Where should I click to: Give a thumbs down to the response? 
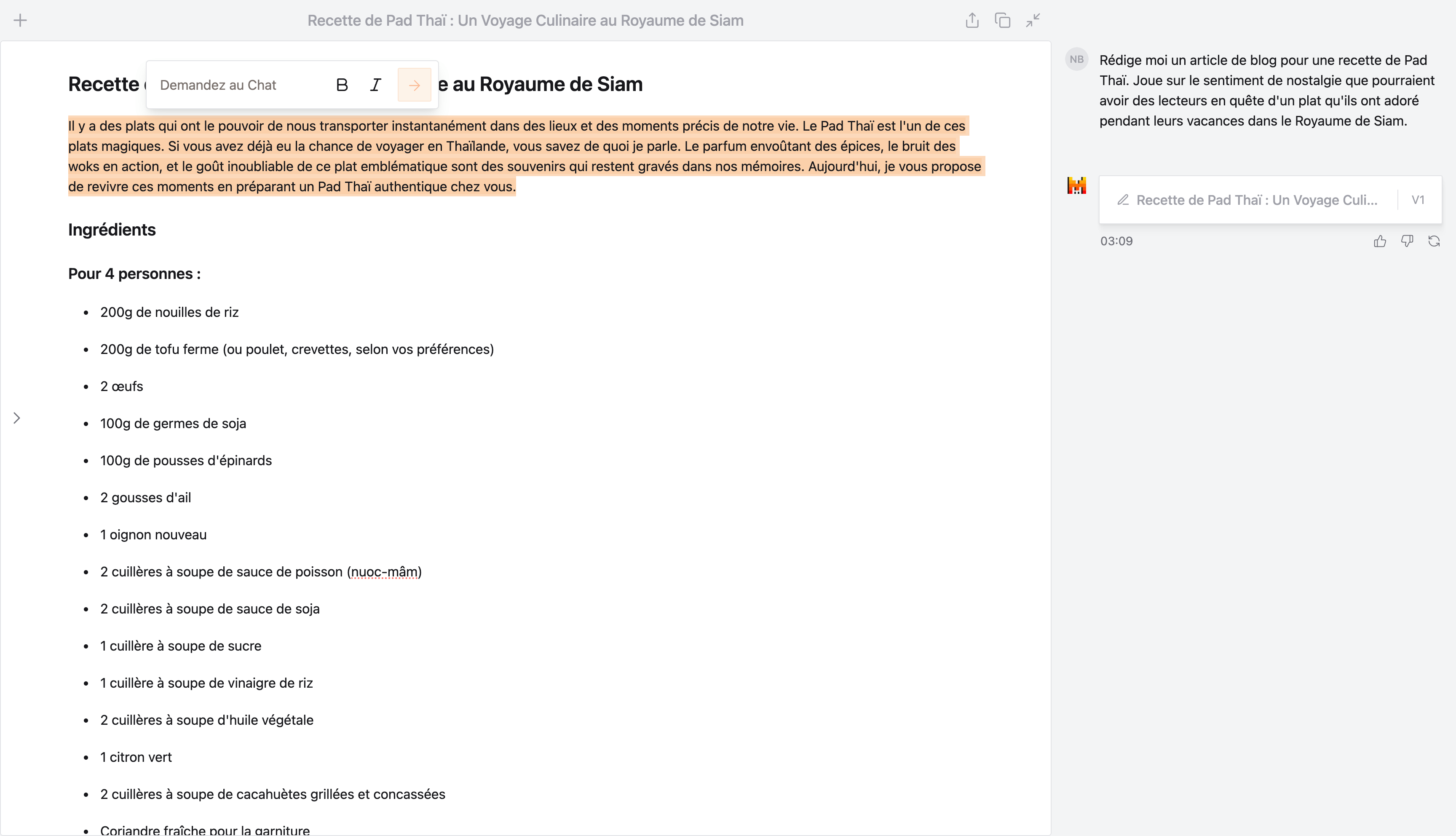point(1407,241)
